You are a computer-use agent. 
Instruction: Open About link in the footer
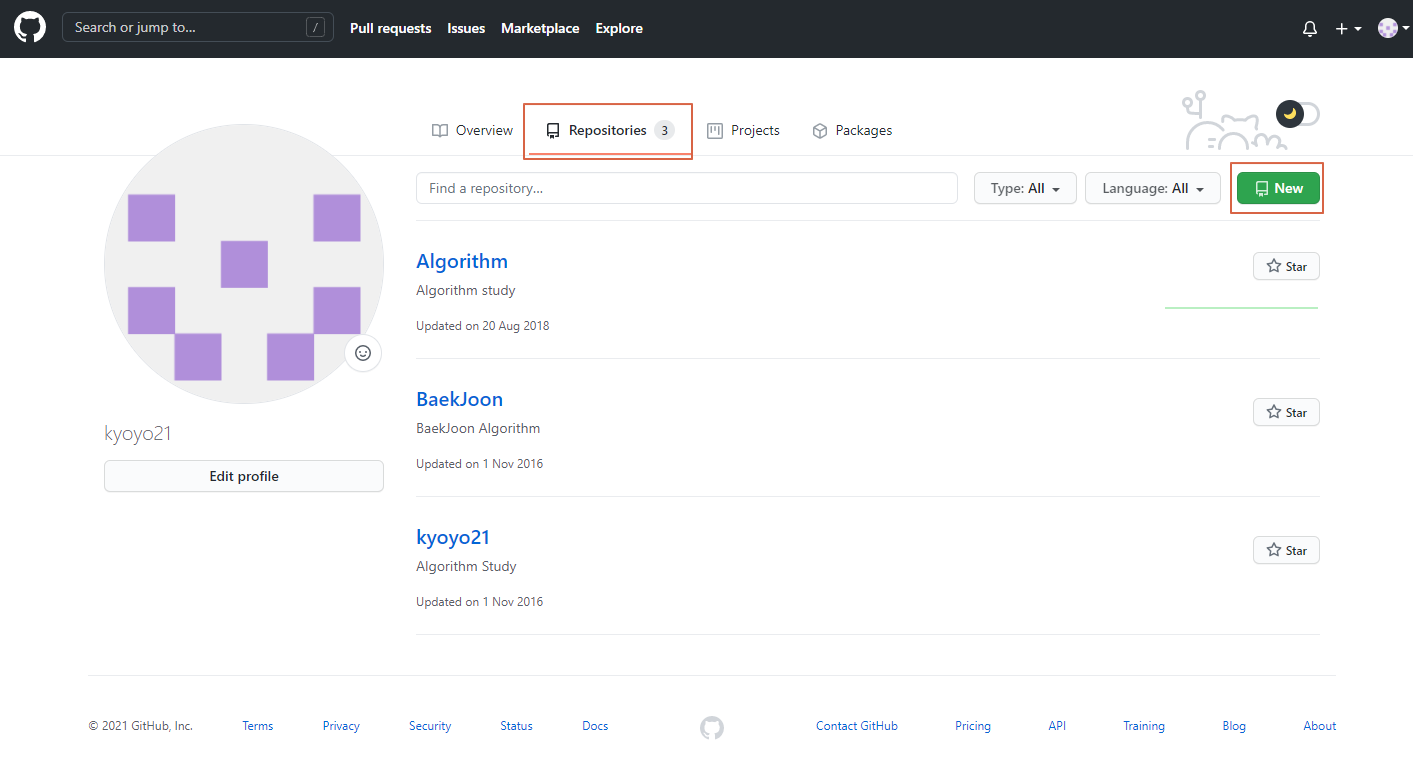point(1319,726)
